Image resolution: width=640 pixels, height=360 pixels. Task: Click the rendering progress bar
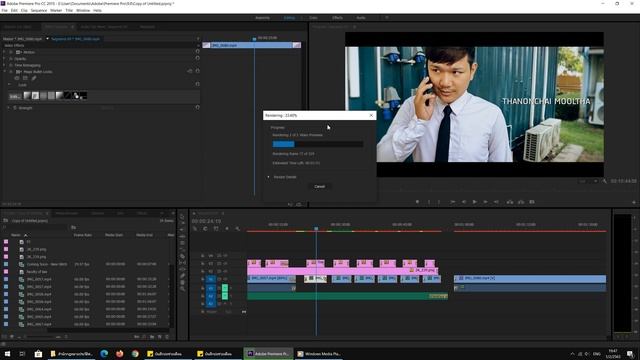[x=318, y=144]
